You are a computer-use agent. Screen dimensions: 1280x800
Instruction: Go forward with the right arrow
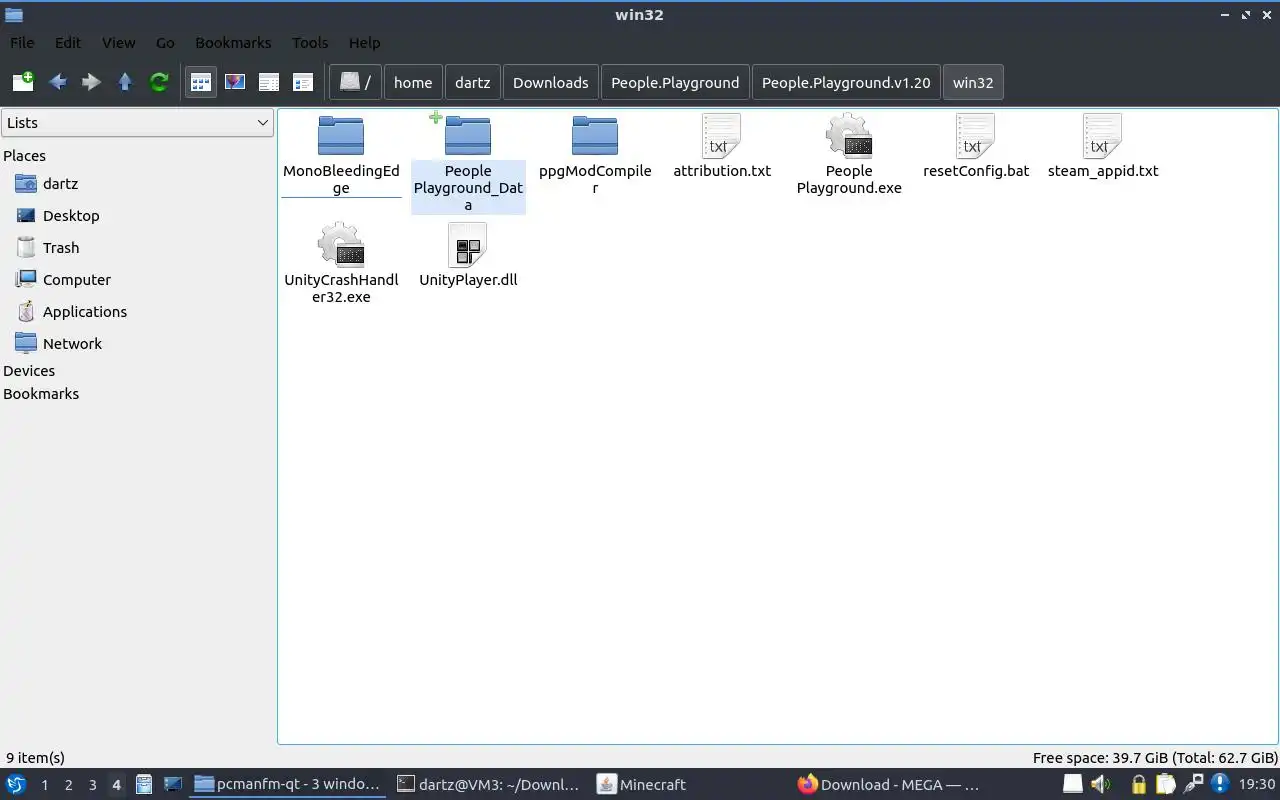click(x=91, y=82)
